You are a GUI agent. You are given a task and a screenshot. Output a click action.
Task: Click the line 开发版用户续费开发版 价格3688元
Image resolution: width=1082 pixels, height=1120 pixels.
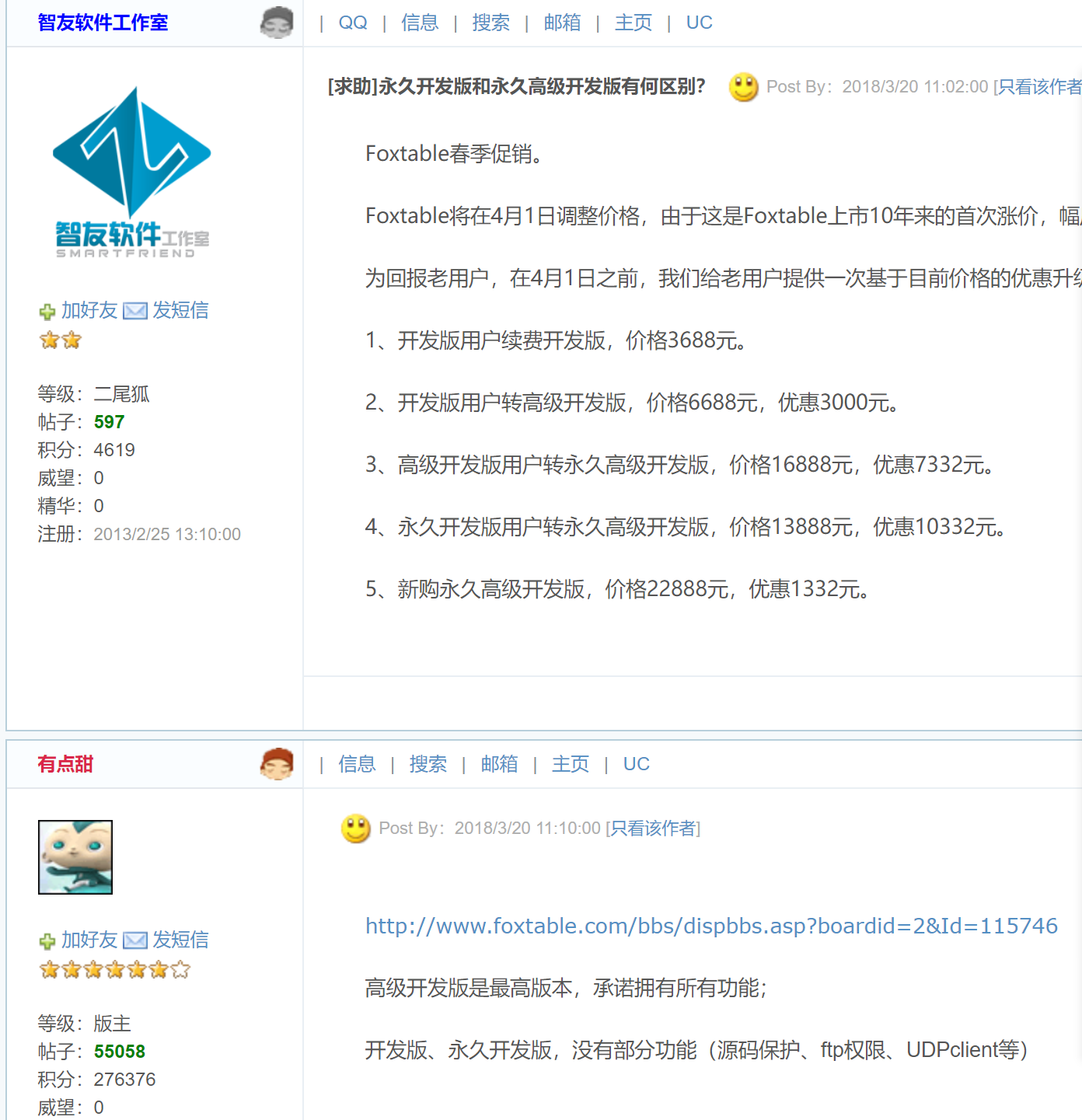(557, 340)
